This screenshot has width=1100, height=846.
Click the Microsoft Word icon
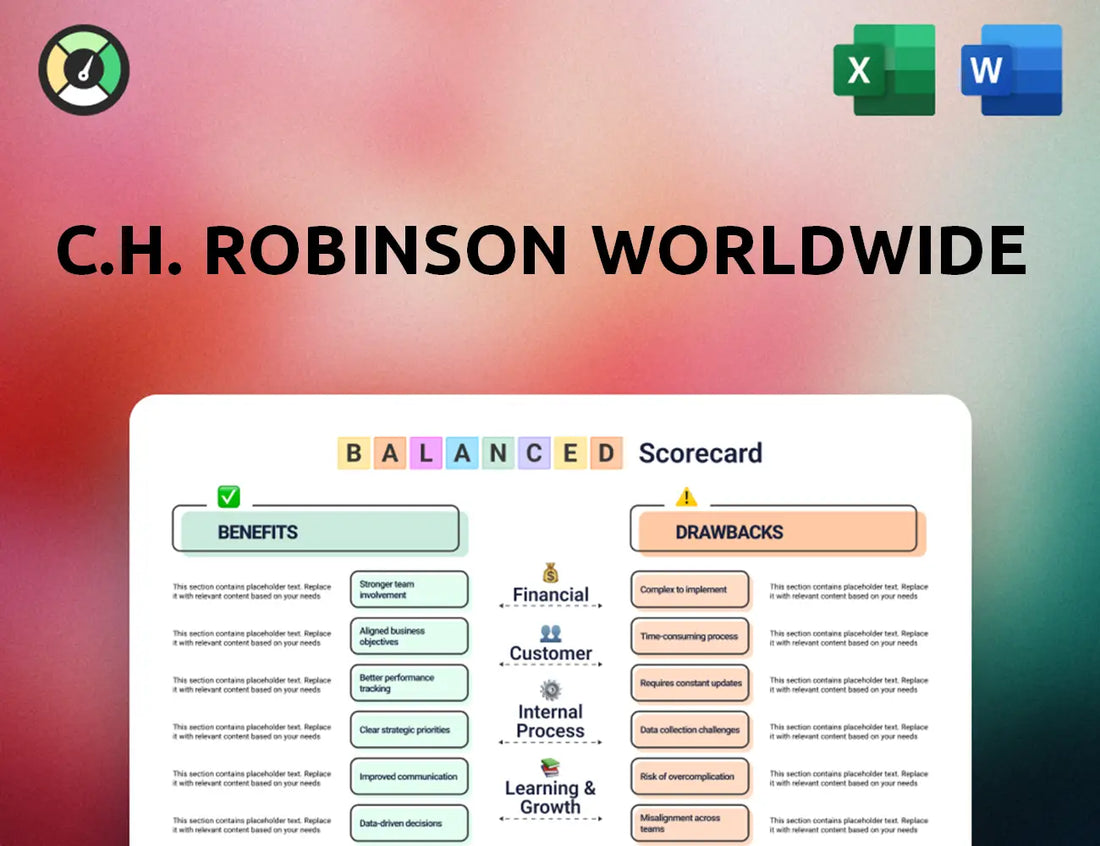coord(1011,69)
